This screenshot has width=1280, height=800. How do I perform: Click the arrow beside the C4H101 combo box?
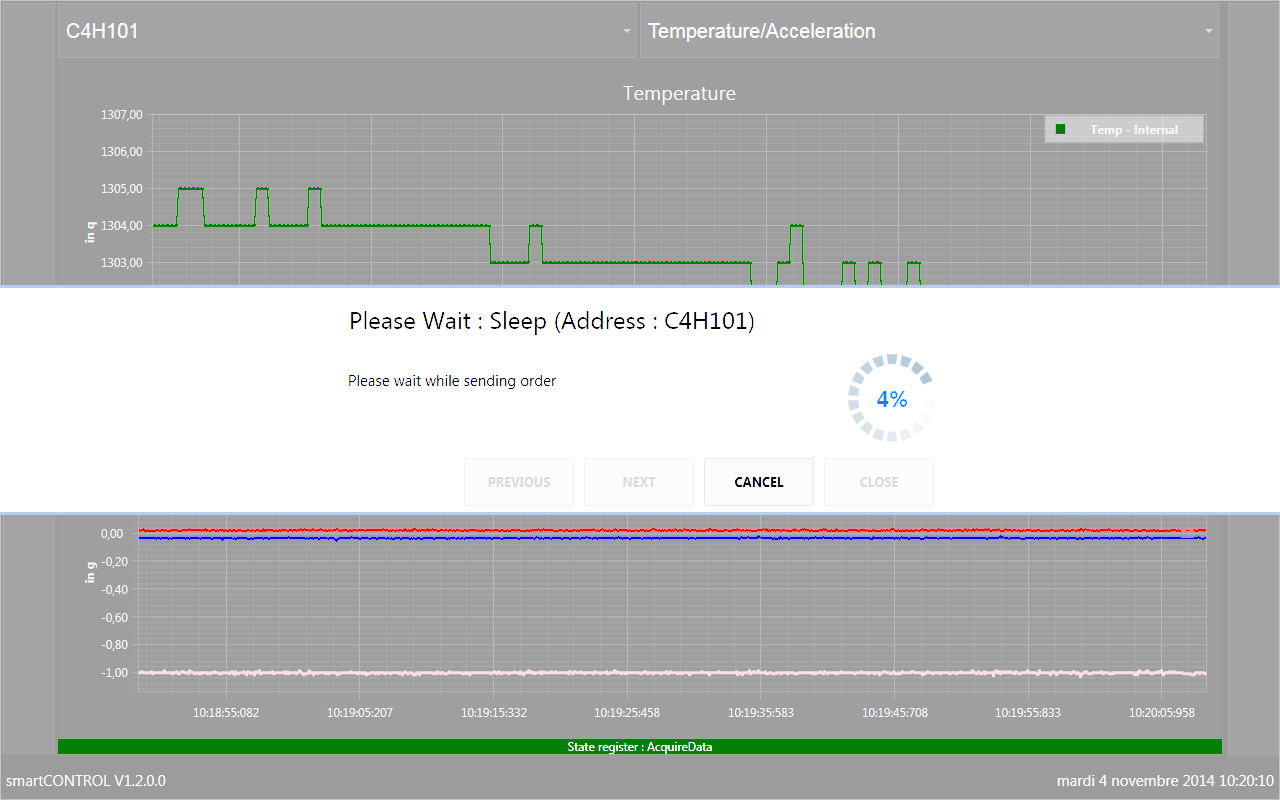coord(627,31)
